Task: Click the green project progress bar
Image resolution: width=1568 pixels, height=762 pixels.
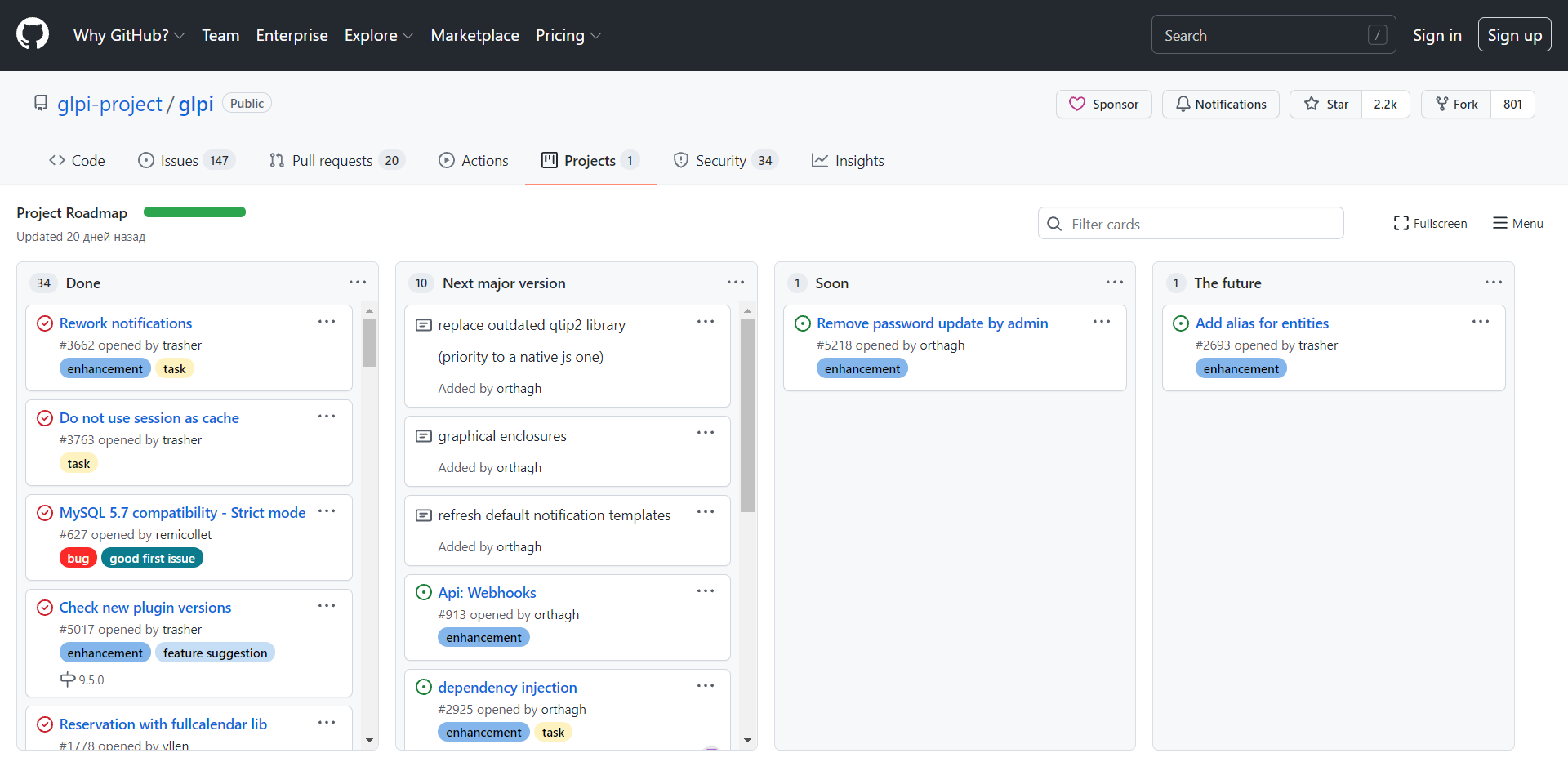Action: pos(194,212)
